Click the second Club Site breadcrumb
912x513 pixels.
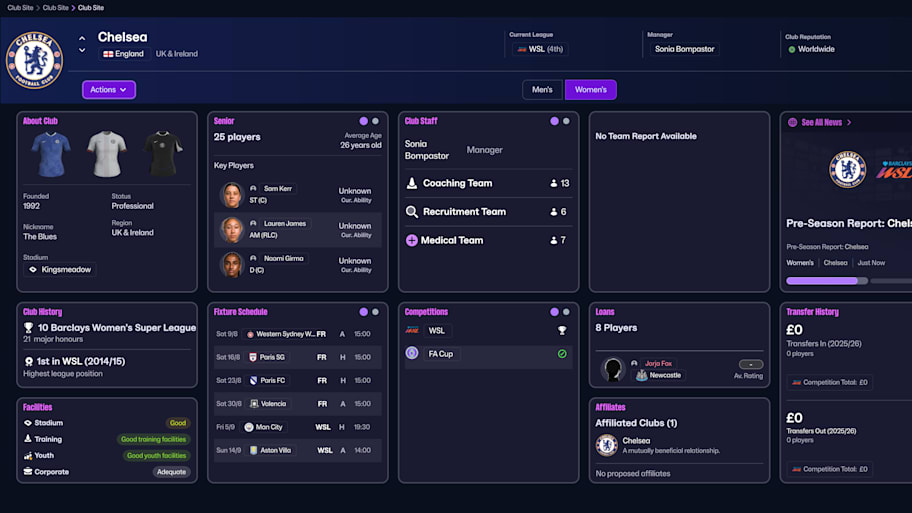pyautogui.click(x=55, y=8)
